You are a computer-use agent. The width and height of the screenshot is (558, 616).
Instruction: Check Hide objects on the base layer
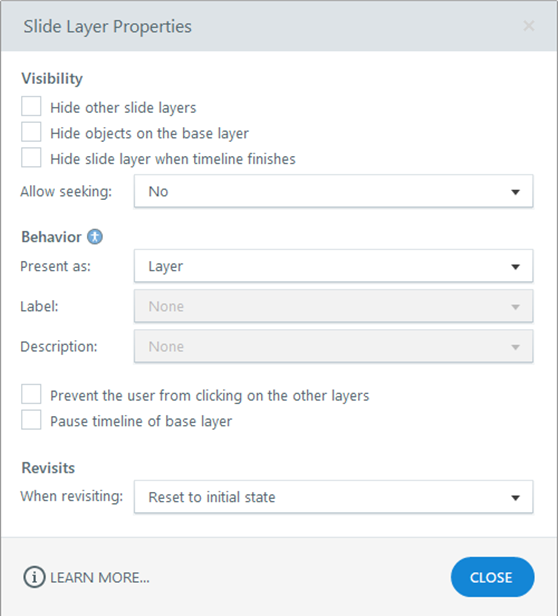tap(31, 132)
